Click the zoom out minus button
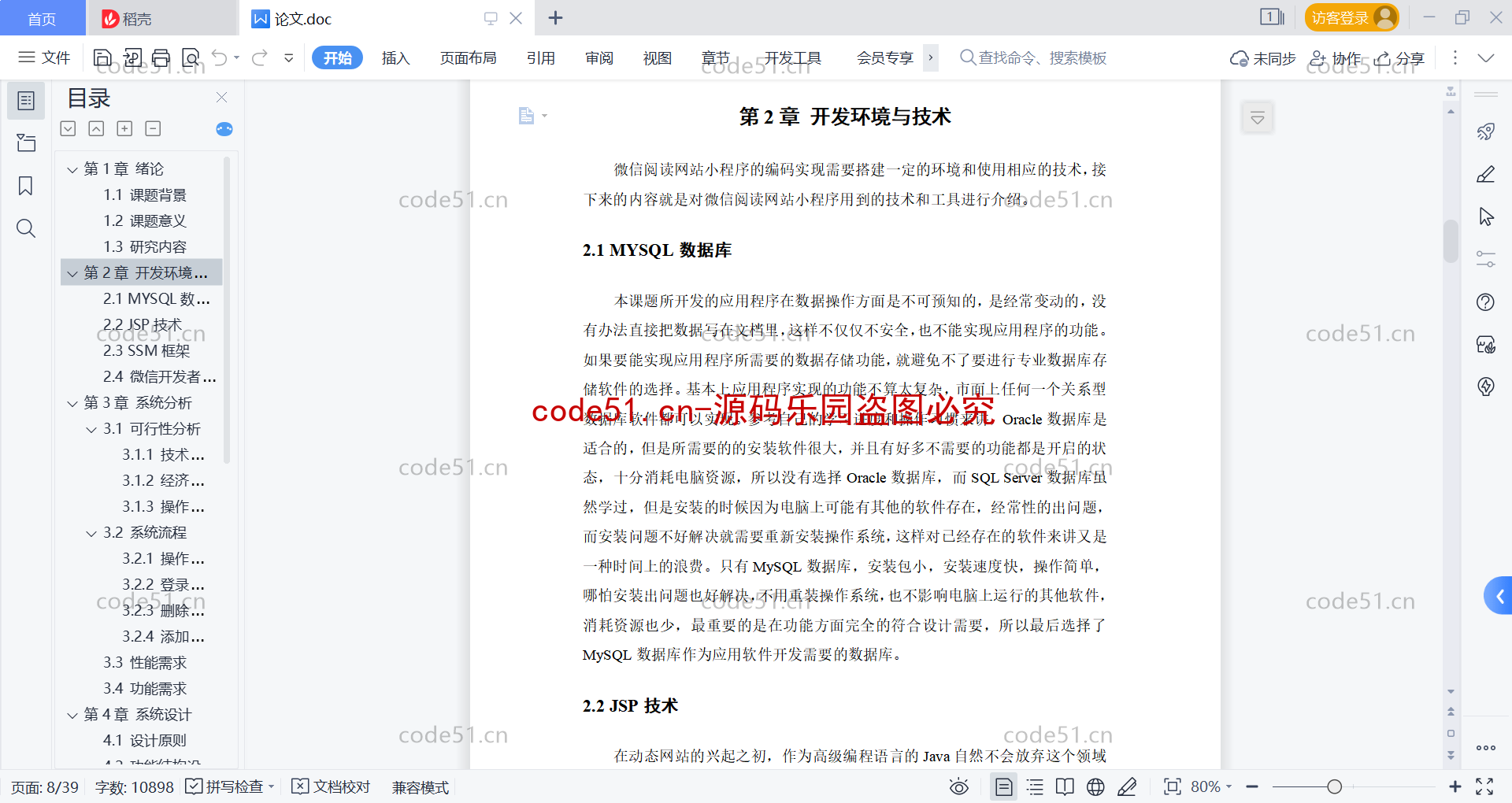The image size is (1512, 803). (x=1253, y=786)
